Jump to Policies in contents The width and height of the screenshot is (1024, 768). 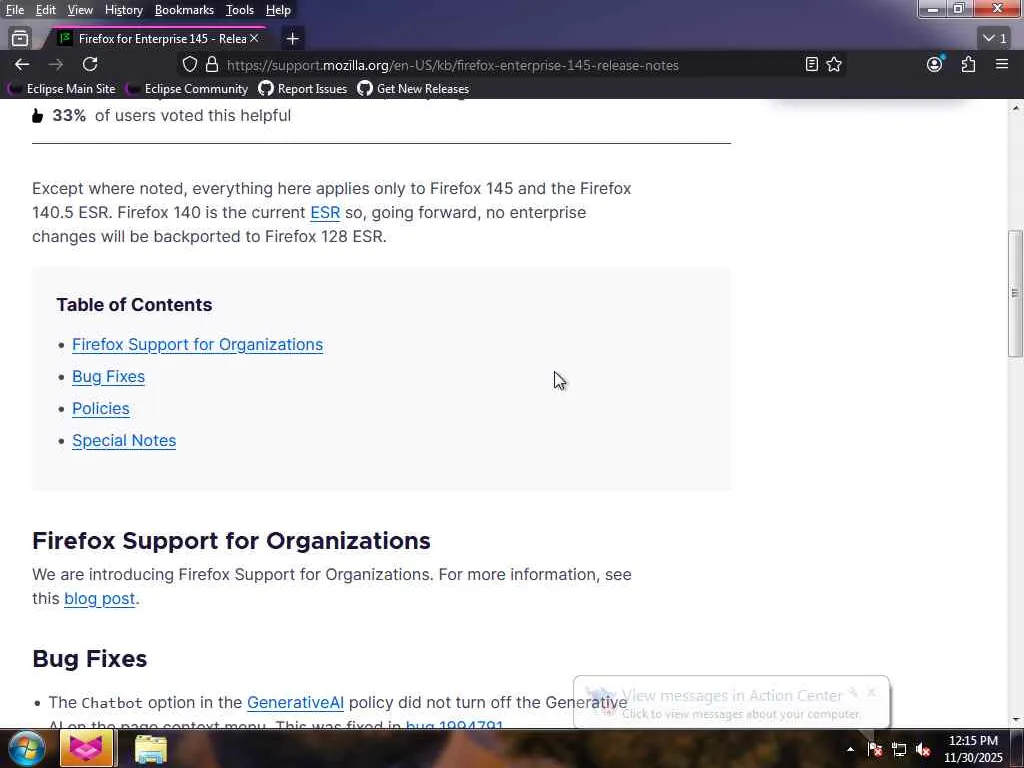pos(101,408)
